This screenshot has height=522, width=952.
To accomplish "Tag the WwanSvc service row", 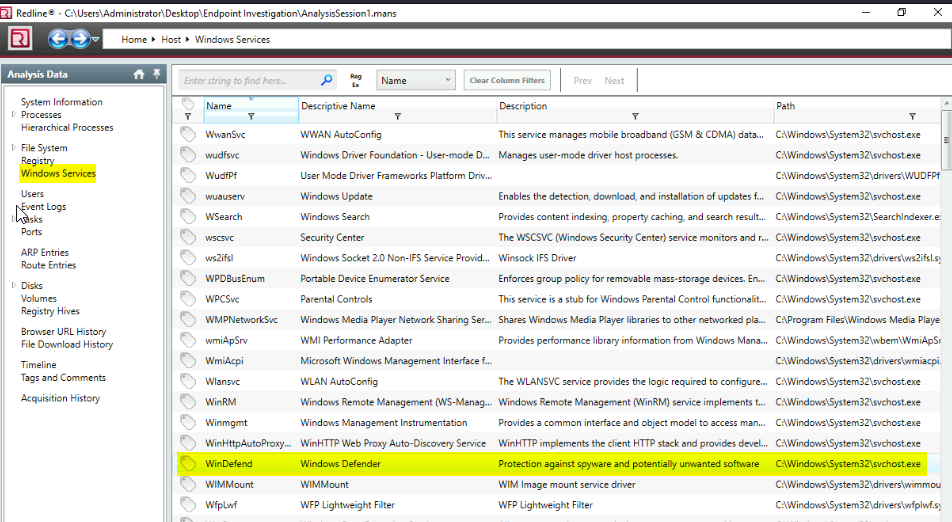I will 188,134.
